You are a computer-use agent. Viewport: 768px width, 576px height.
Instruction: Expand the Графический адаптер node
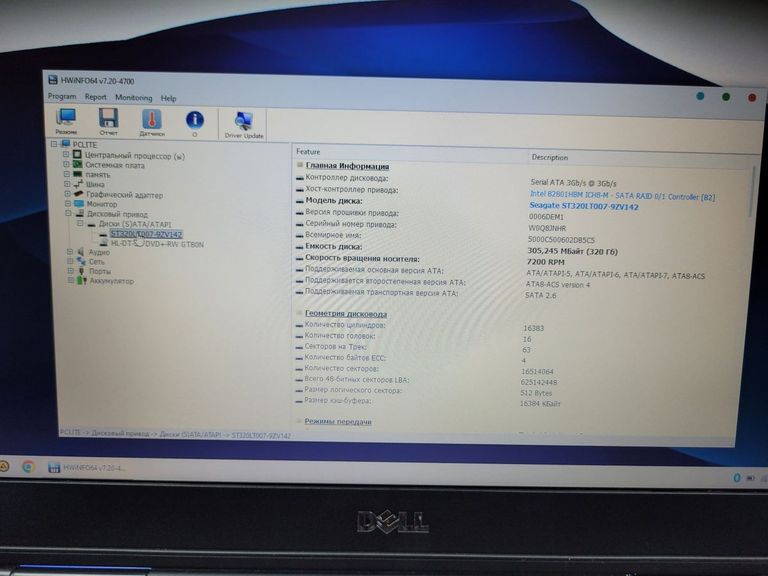68,193
